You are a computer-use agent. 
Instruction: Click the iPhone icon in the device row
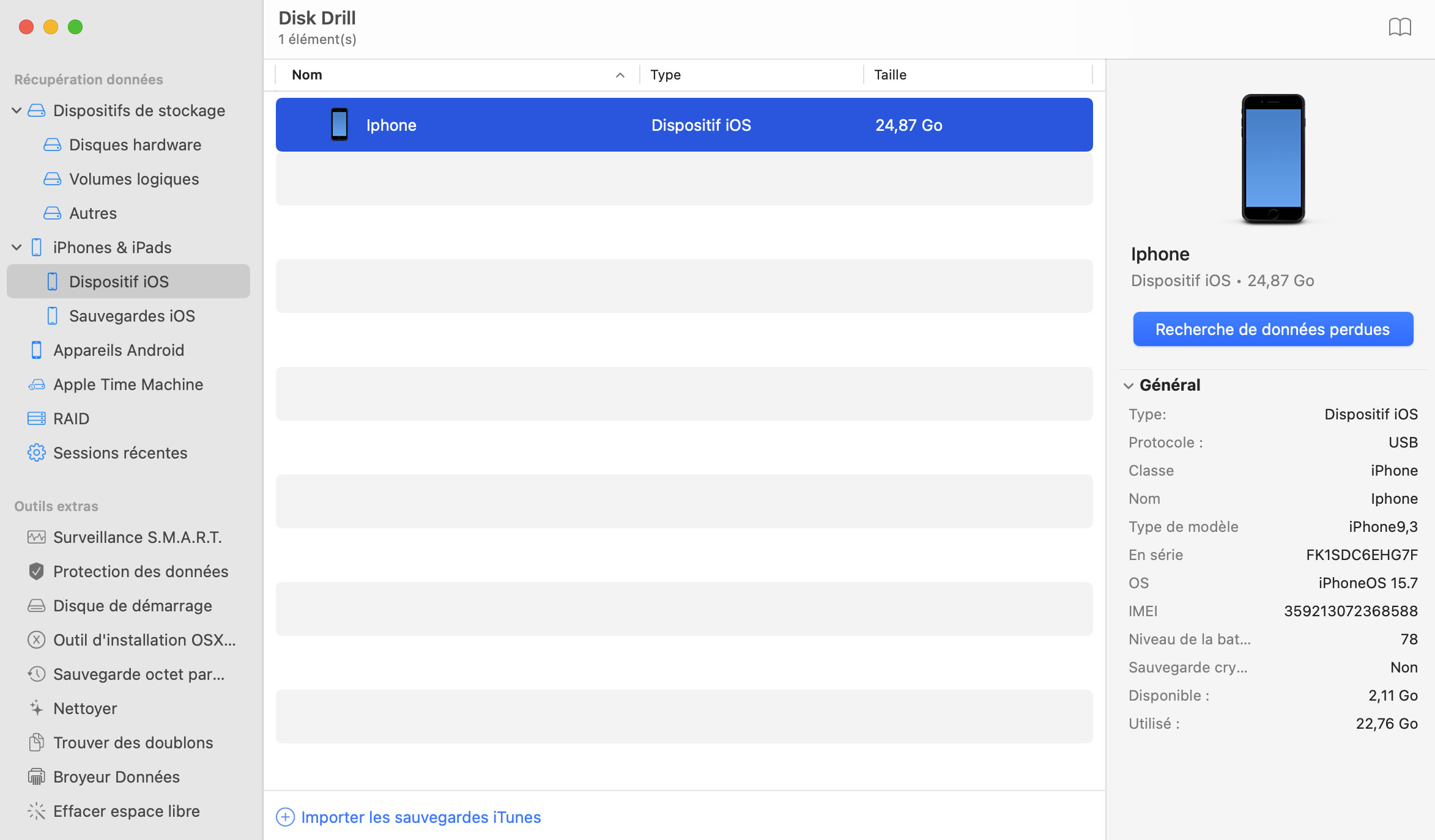(x=339, y=125)
